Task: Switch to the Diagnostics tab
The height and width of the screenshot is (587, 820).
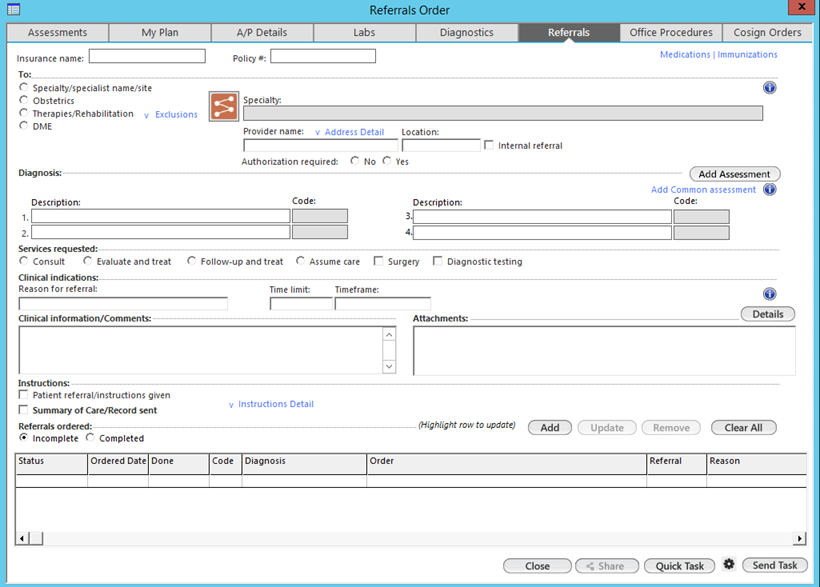Action: 466,32
